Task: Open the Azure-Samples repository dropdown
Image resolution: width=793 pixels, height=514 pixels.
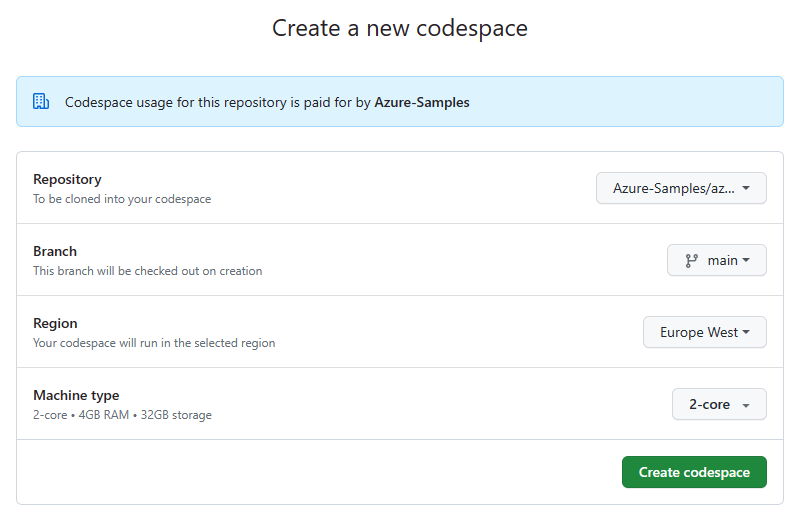Action: coord(681,188)
